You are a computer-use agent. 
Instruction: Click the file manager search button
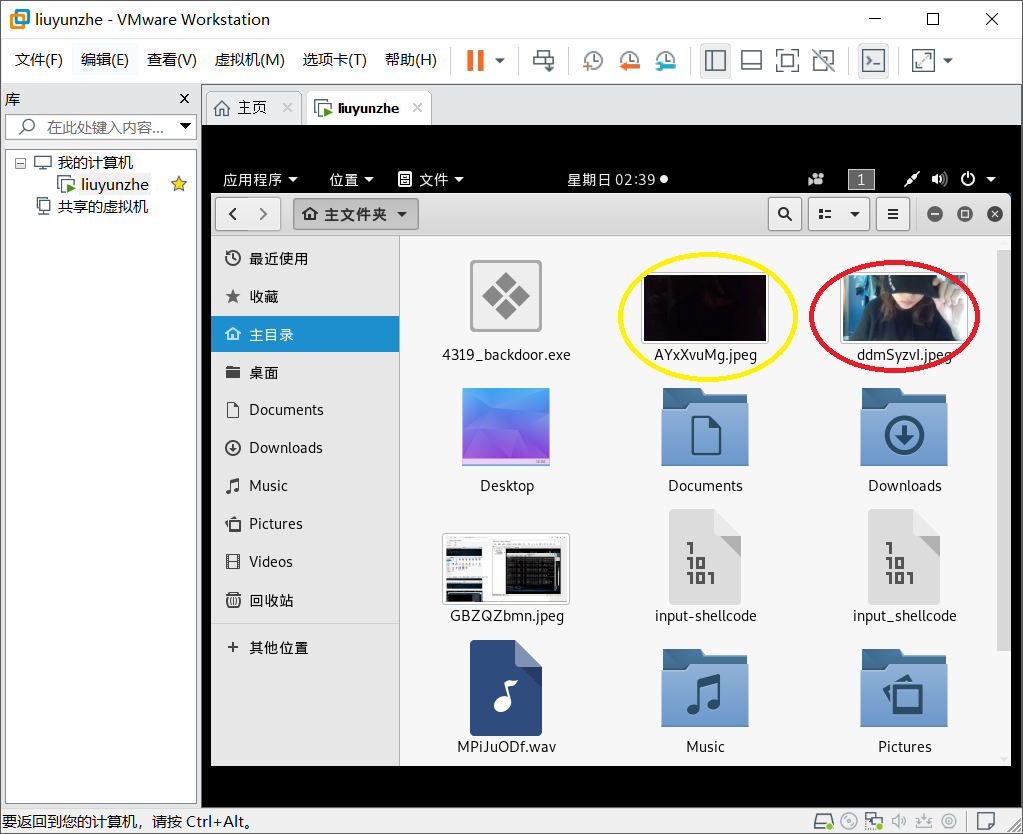tap(785, 214)
